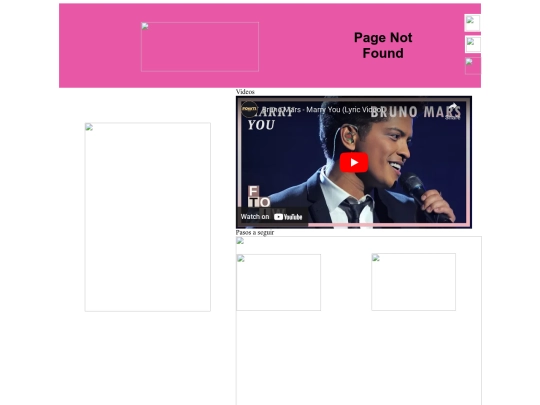540x405 pixels.
Task: Click the YouTube channel avatar on video
Action: (249, 109)
